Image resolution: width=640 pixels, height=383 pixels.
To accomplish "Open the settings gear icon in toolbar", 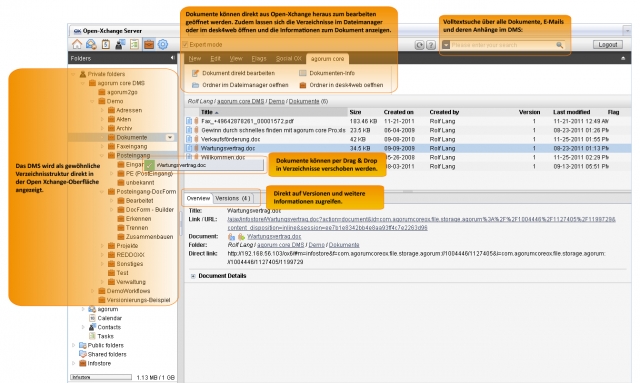I will (163, 44).
